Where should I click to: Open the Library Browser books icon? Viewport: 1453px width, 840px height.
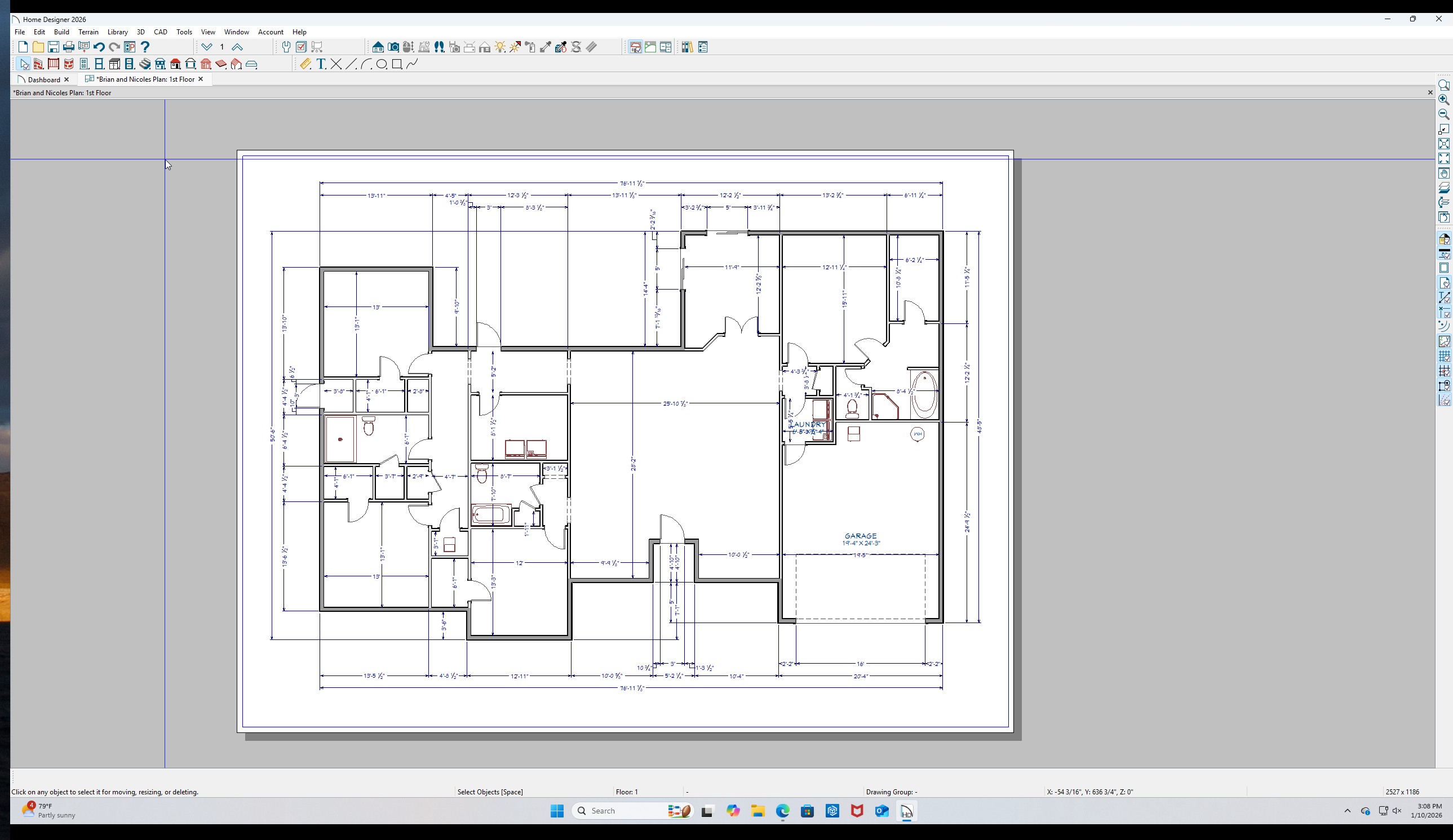tap(686, 47)
